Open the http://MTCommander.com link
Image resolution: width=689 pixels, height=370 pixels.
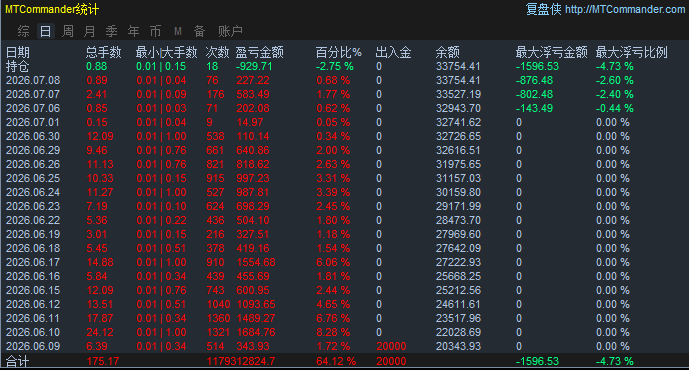[x=625, y=9]
